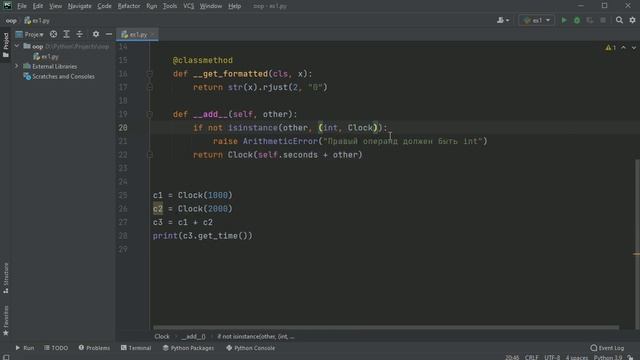Open the TODO tool window
640x360 pixels.
click(x=56, y=348)
